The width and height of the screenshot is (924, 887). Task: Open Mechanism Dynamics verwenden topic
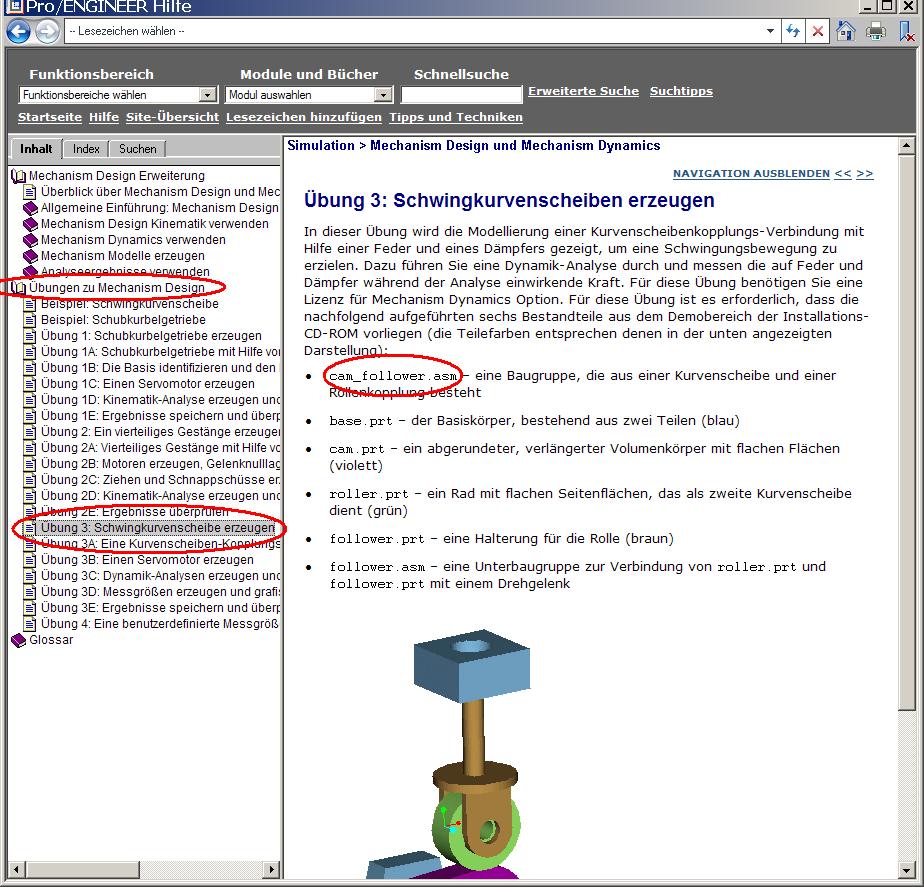pyautogui.click(x=133, y=239)
